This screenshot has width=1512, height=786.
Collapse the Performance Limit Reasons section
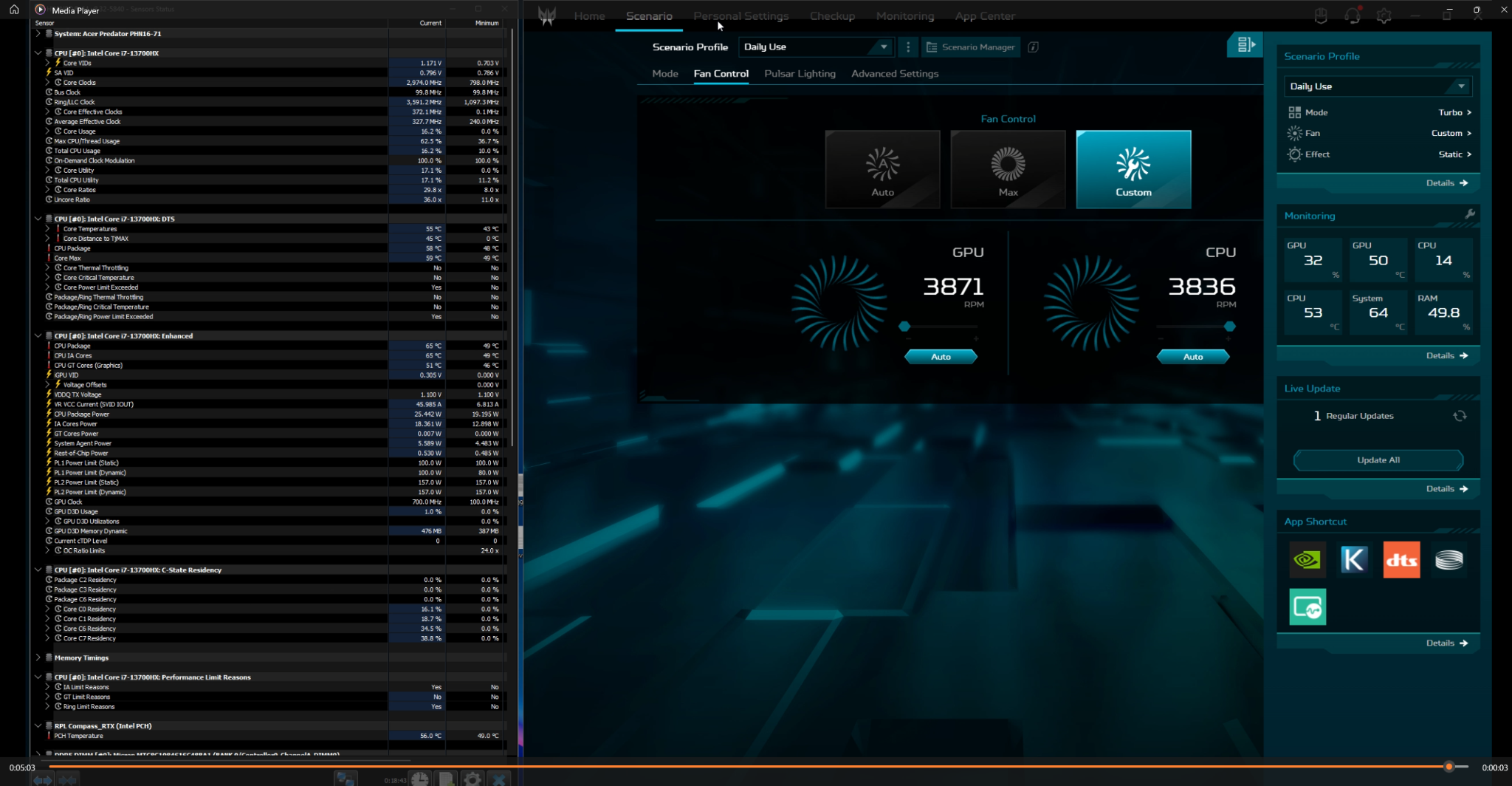point(38,677)
